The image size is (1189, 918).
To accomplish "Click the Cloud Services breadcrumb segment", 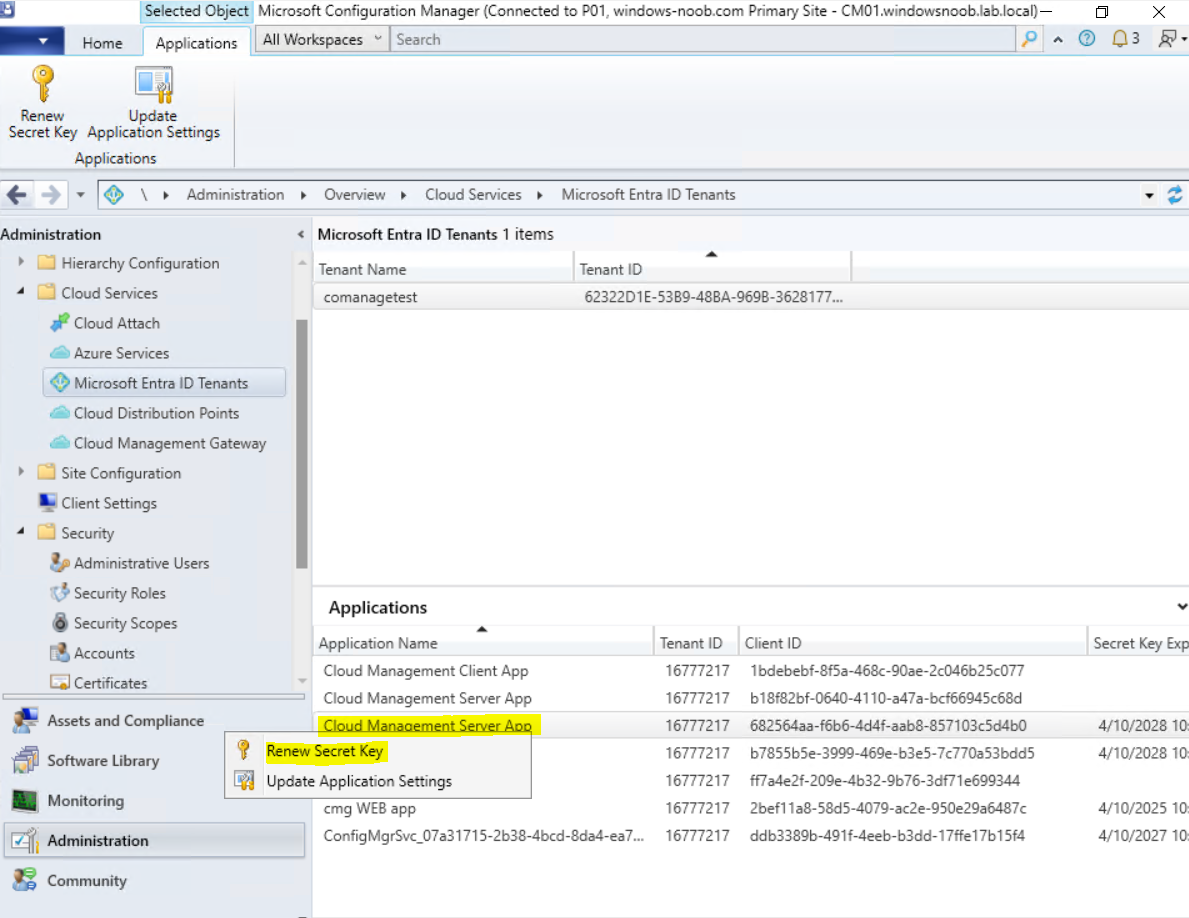I will tap(473, 195).
